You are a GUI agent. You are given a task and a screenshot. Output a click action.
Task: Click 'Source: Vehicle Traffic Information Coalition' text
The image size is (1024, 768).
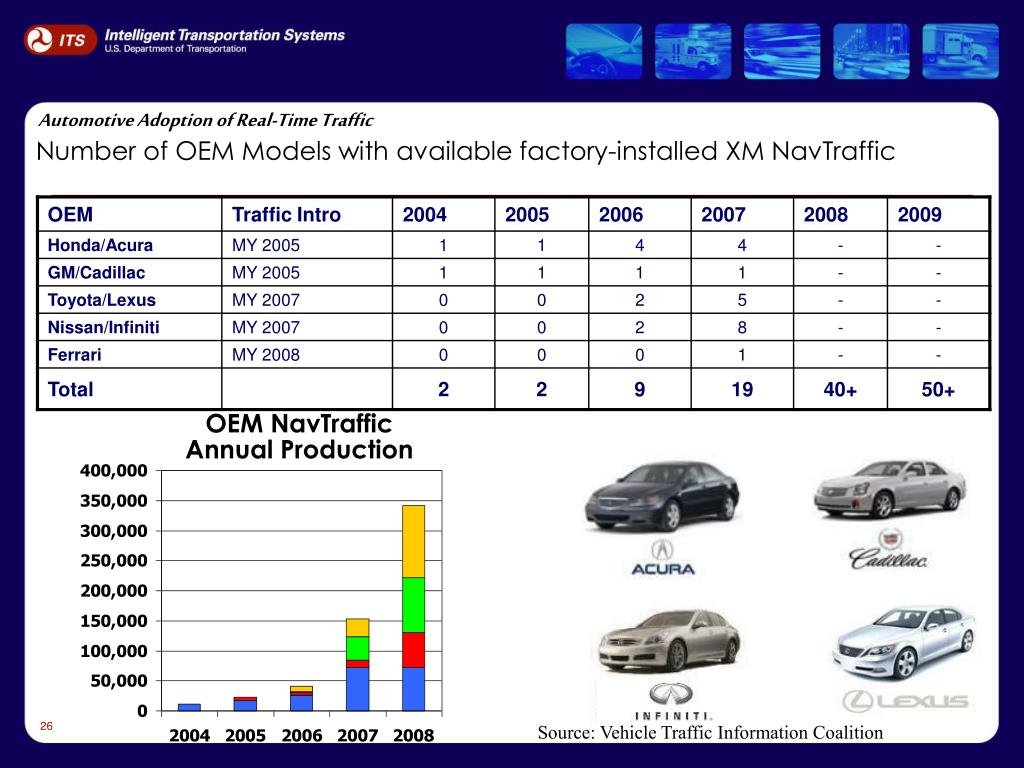[710, 733]
